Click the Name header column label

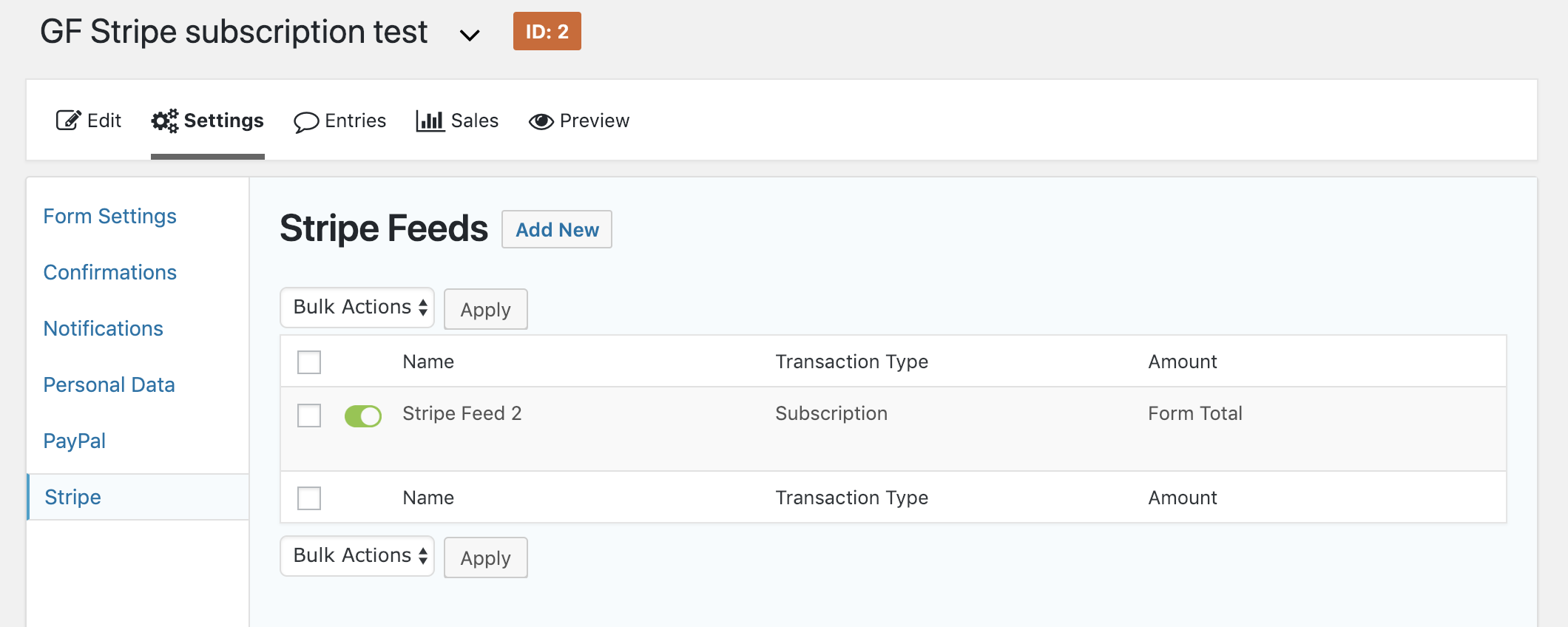[x=429, y=362]
